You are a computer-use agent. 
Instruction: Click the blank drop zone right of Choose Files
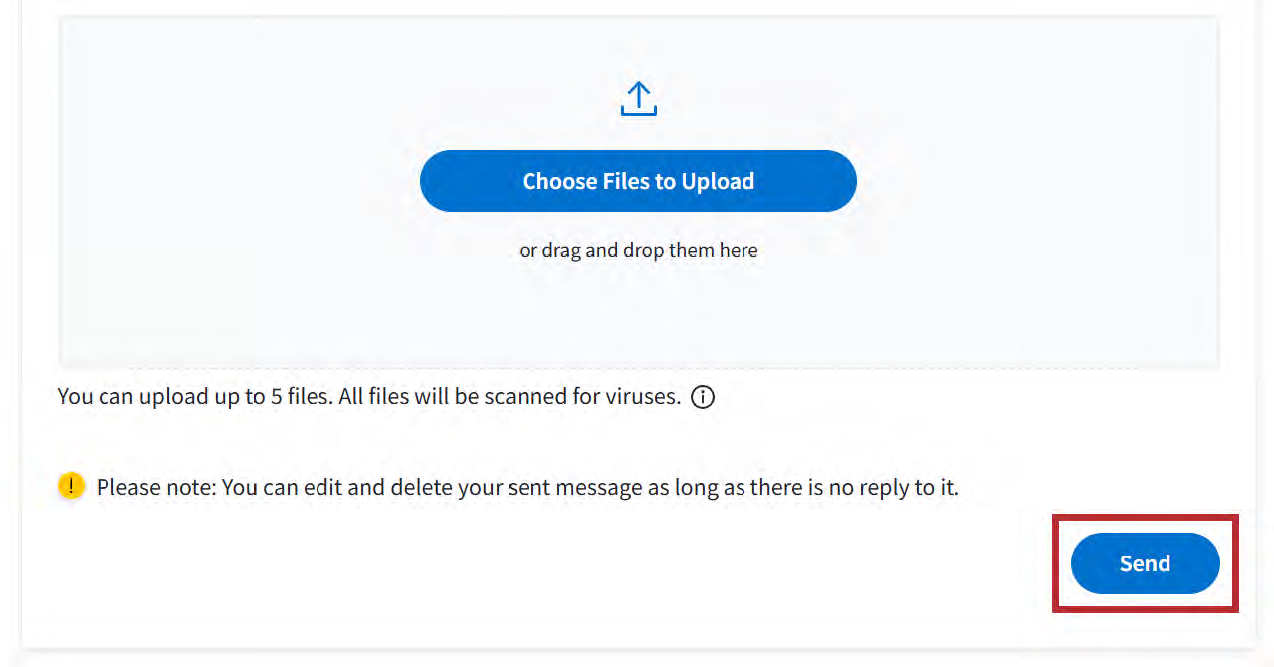1030,181
